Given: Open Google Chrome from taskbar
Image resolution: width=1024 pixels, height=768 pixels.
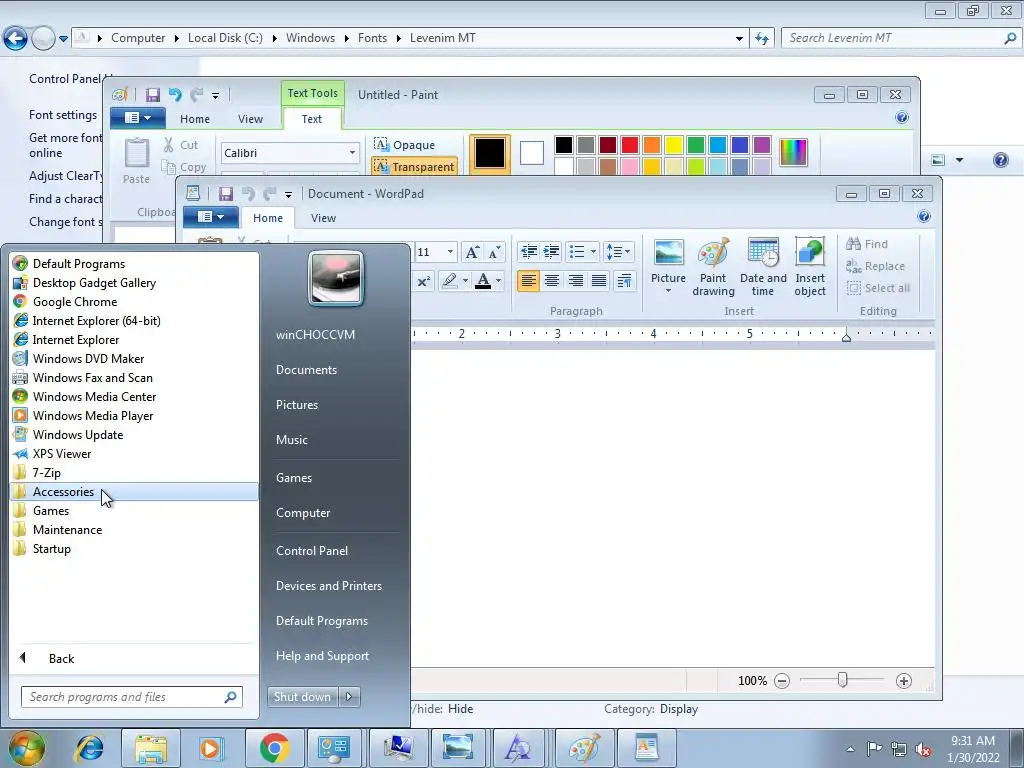Looking at the screenshot, I should [x=274, y=748].
